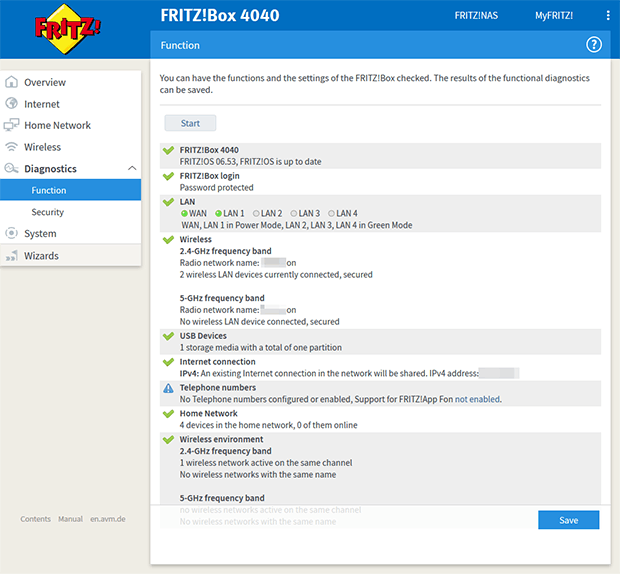Viewport: 620px width, 574px height.
Task: Click the LAN 3 status indicator
Action: pos(294,213)
